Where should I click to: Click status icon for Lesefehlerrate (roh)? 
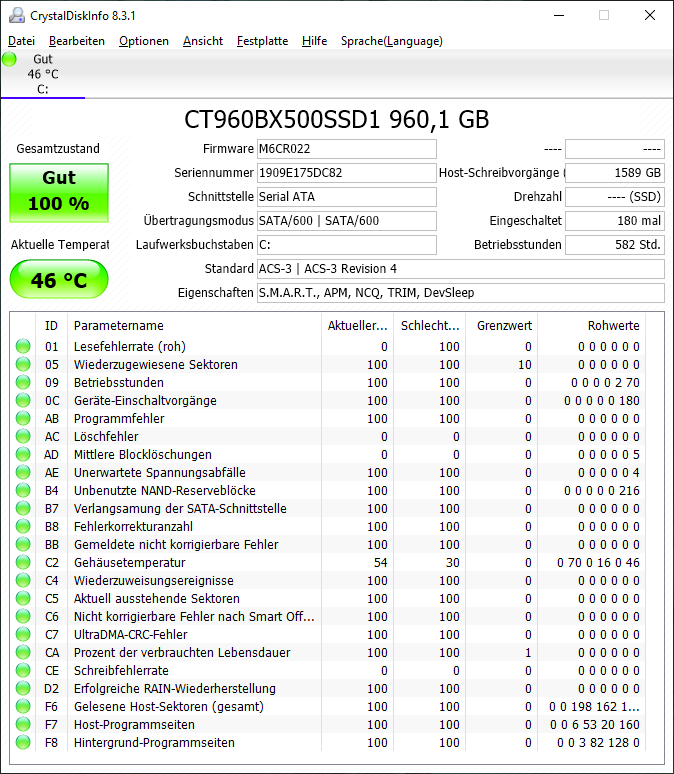pos(23,347)
